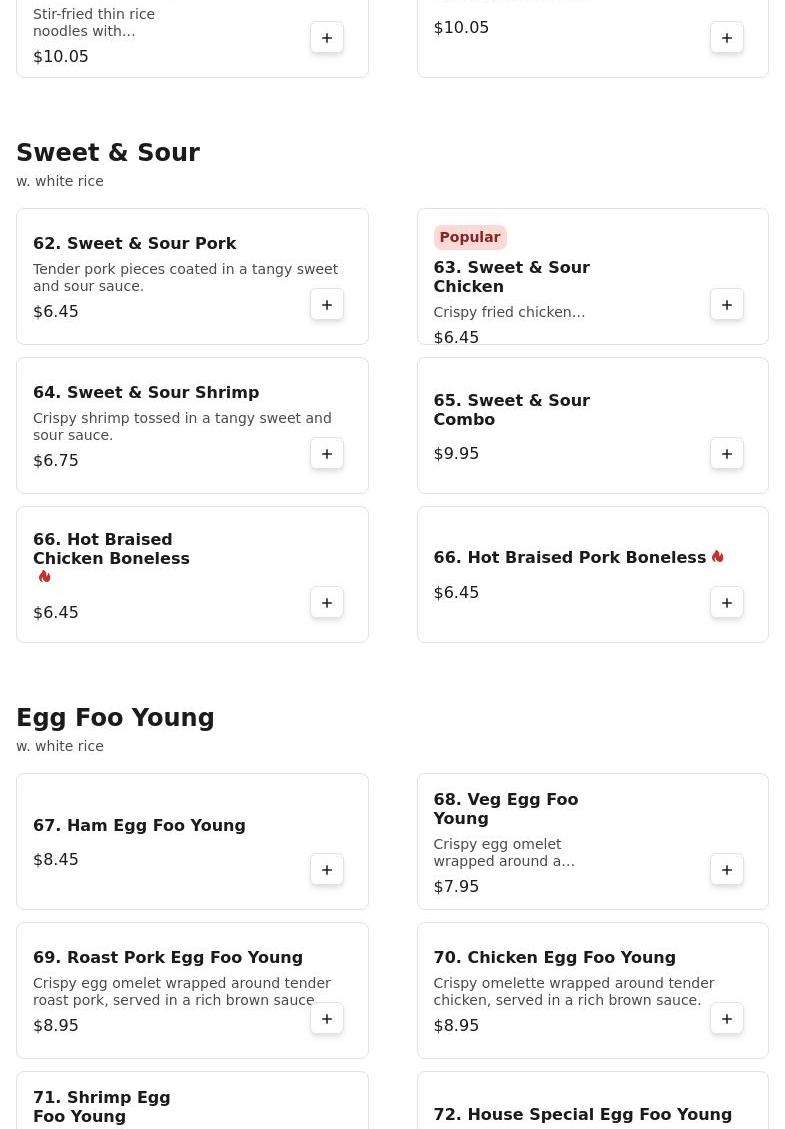The height and width of the screenshot is (1129, 785).
Task: Open 71. Shrimp Egg Foo Young card
Action: tap(101, 1106)
